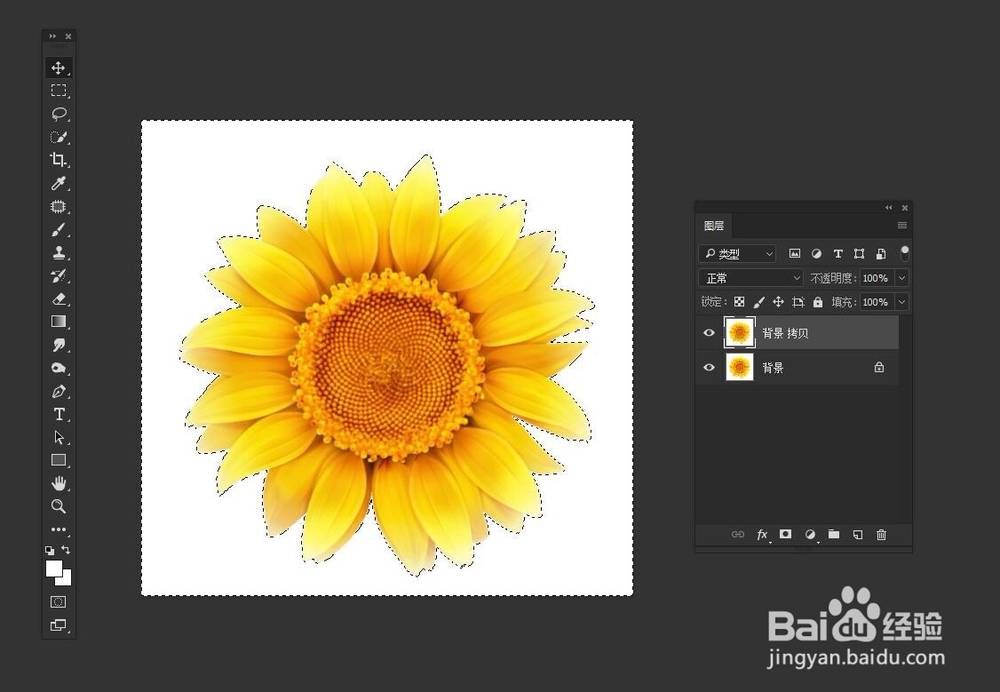Open the background color picker swatch
The image size is (1000, 692).
(x=65, y=579)
